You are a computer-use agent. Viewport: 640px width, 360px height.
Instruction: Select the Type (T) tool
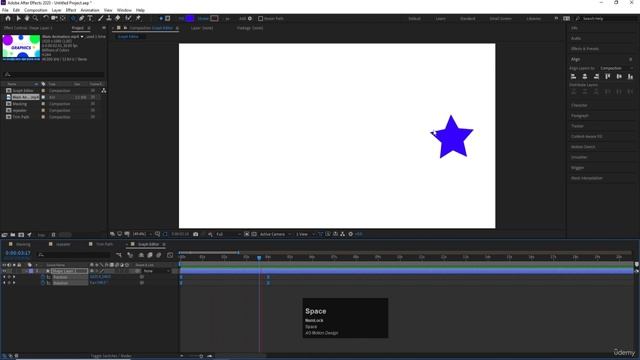[x=90, y=18]
